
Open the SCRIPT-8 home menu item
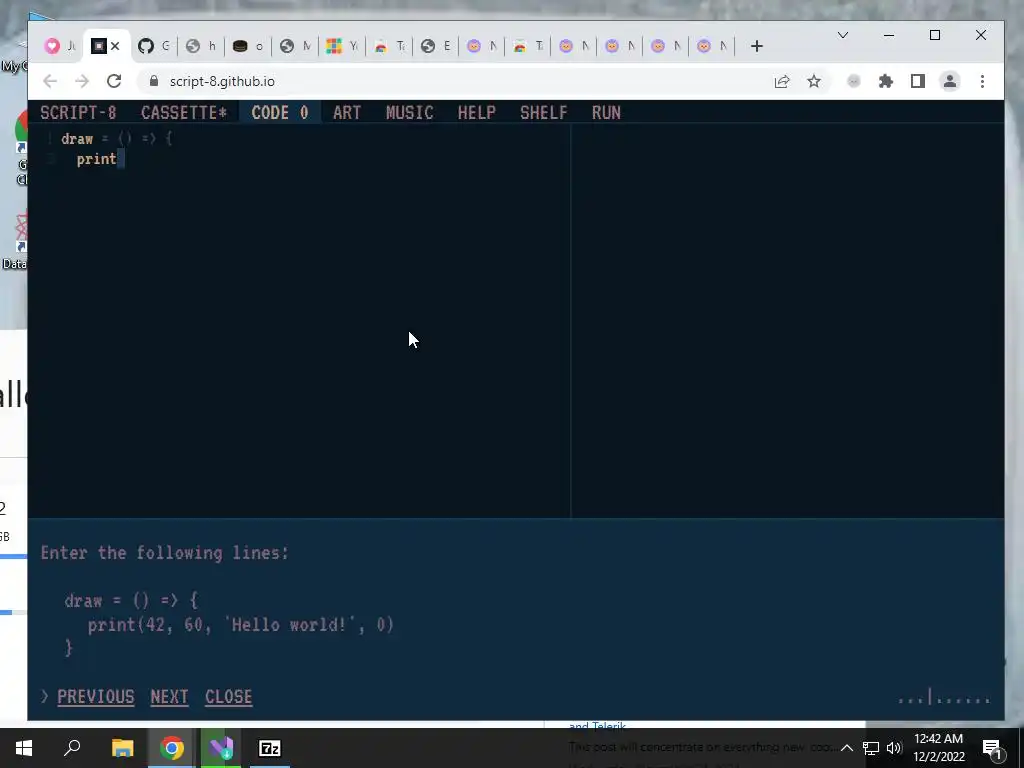click(x=78, y=112)
